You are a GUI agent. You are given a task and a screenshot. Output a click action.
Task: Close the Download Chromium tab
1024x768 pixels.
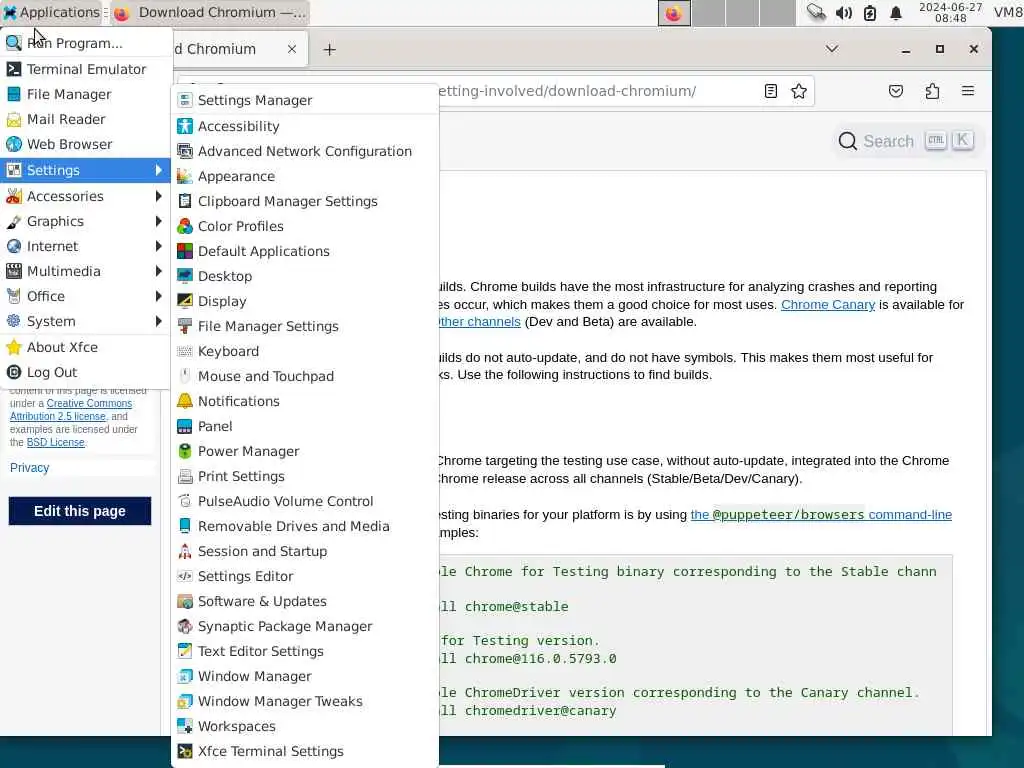[x=292, y=49]
